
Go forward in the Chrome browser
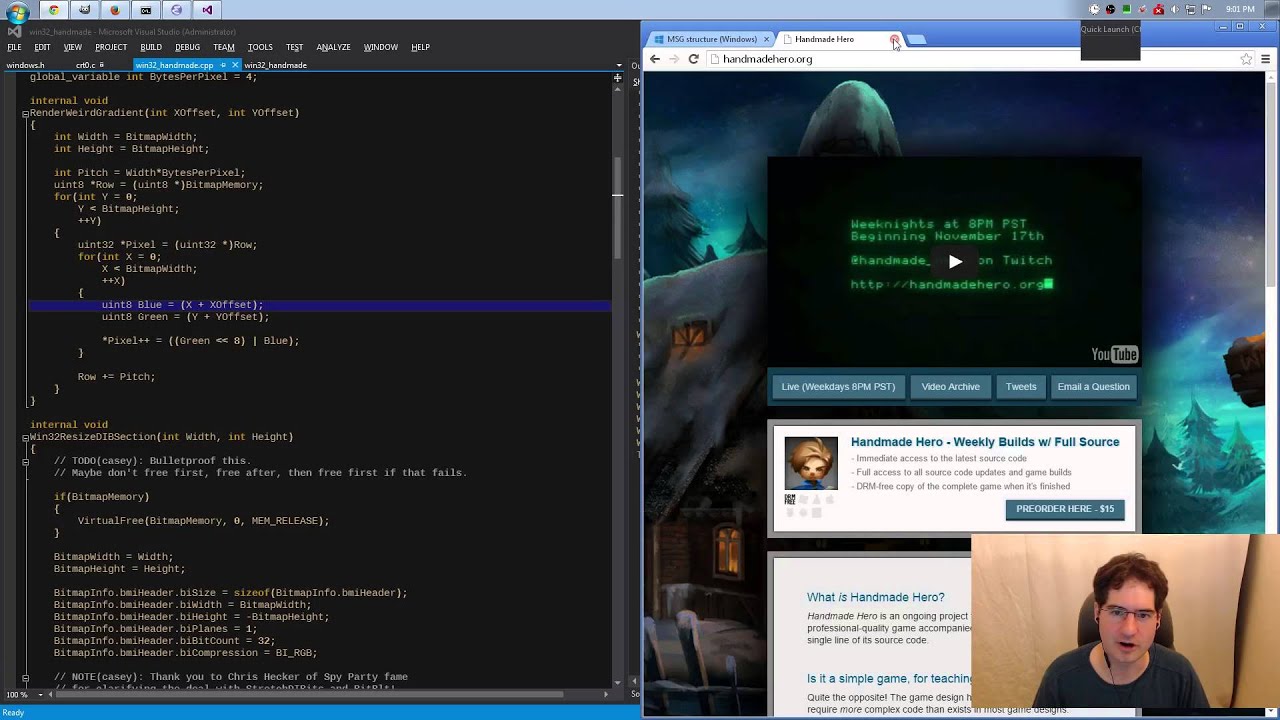674,59
